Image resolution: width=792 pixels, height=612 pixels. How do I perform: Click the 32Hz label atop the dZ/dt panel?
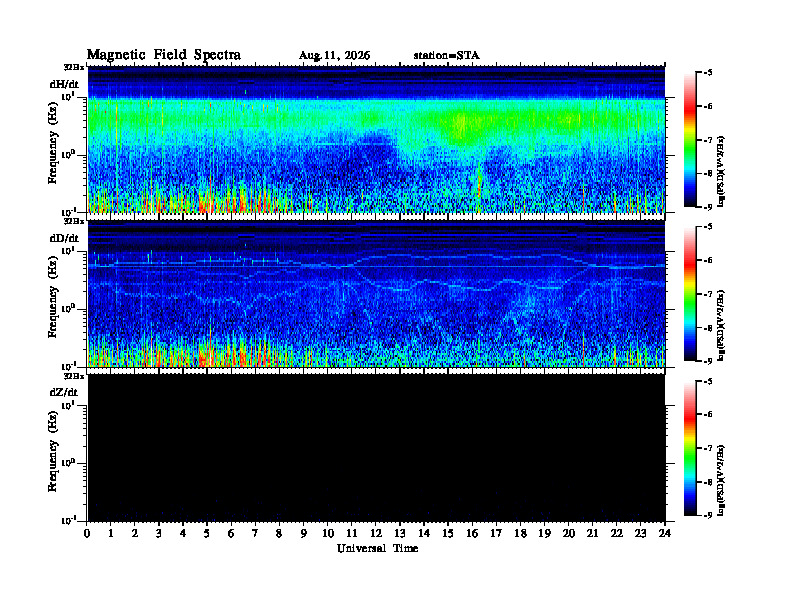73,376
